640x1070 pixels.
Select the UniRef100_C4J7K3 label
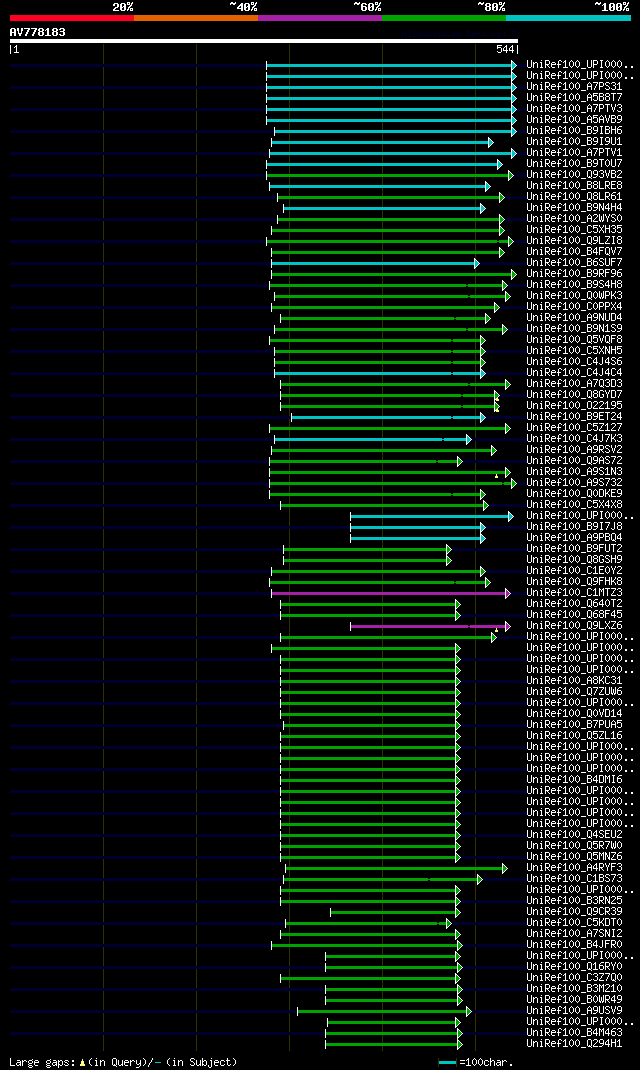tap(574, 438)
